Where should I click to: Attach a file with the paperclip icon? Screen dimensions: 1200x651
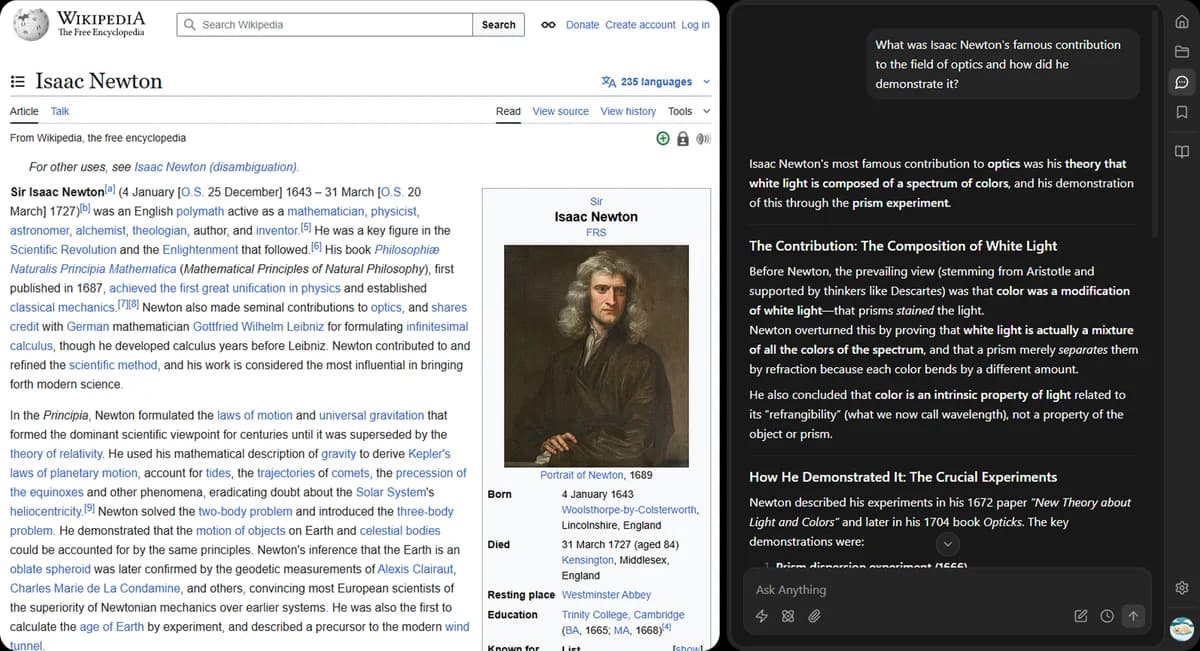pos(814,616)
